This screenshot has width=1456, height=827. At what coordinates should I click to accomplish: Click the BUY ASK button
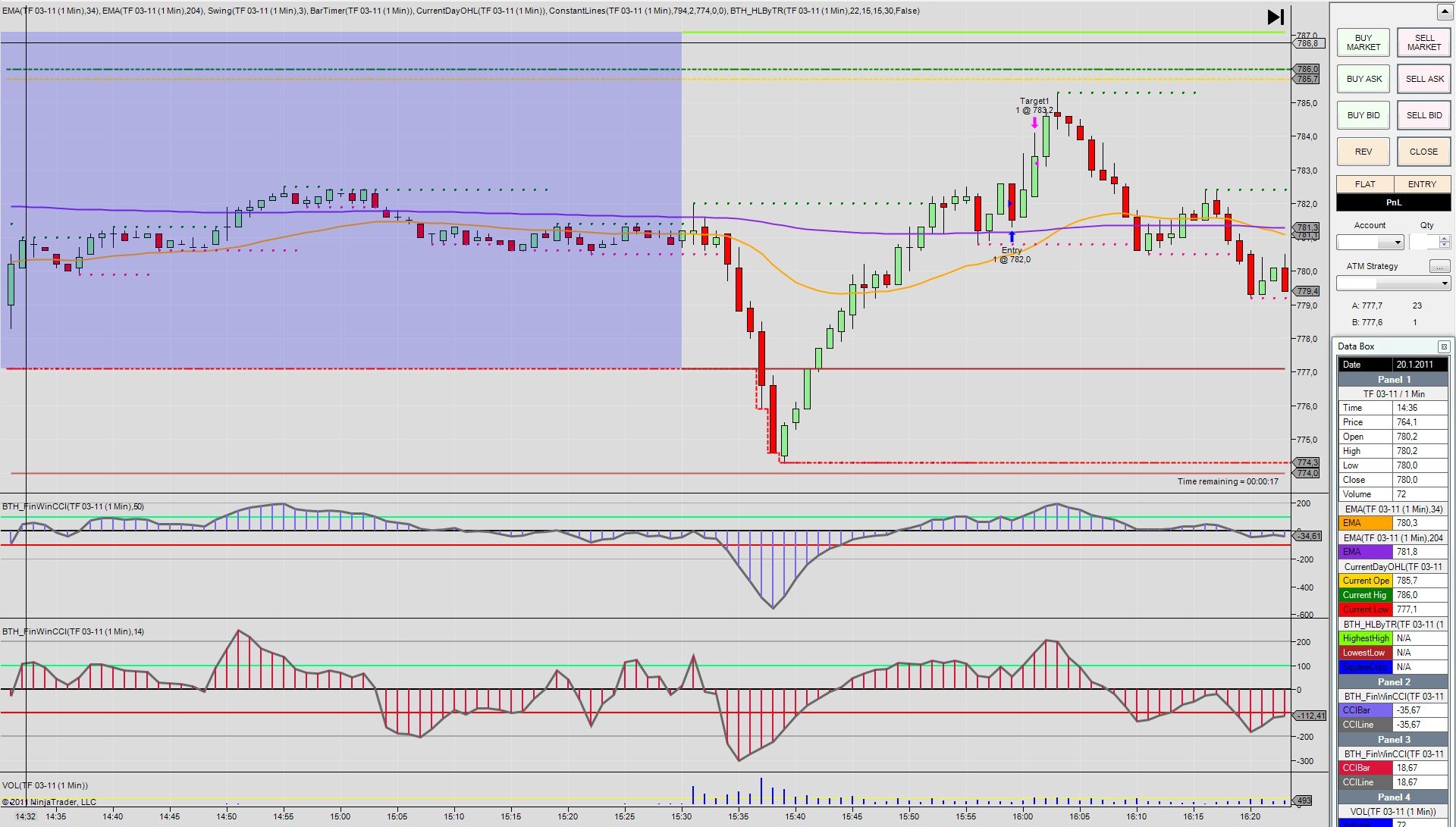[1363, 79]
